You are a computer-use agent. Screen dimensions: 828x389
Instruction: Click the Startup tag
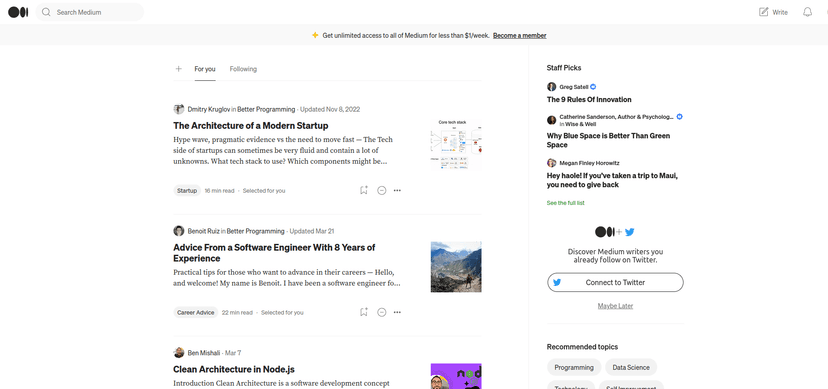click(x=187, y=191)
